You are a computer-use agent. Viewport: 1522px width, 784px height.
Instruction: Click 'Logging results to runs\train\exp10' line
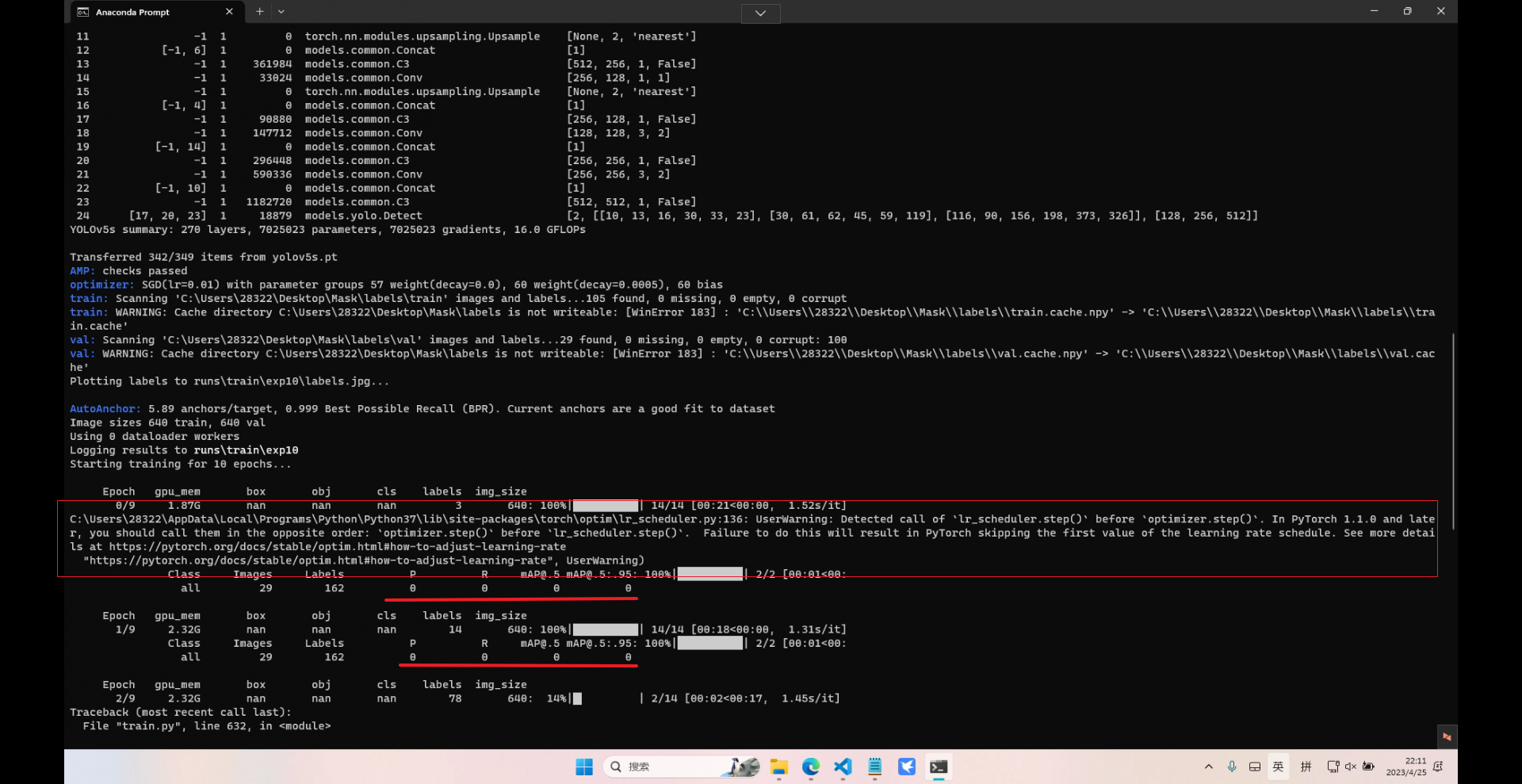(x=184, y=450)
